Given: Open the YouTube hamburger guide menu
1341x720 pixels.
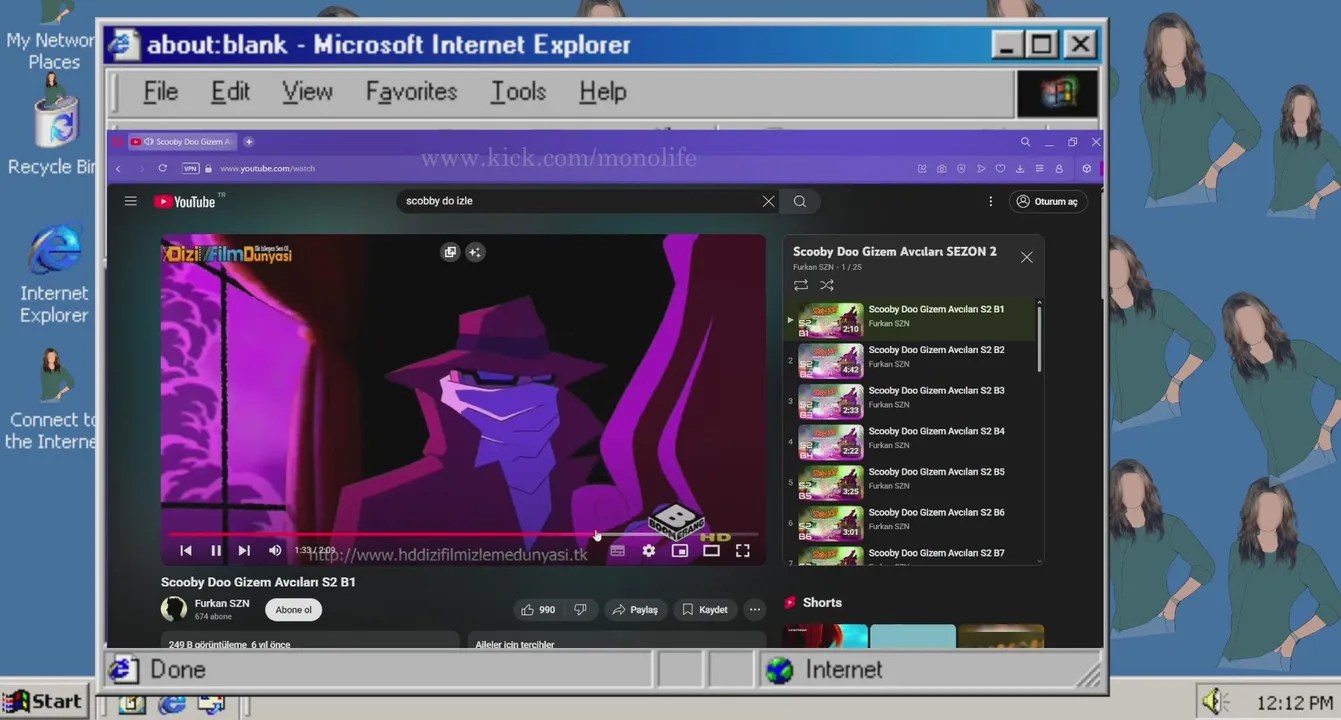Looking at the screenshot, I should pos(130,201).
